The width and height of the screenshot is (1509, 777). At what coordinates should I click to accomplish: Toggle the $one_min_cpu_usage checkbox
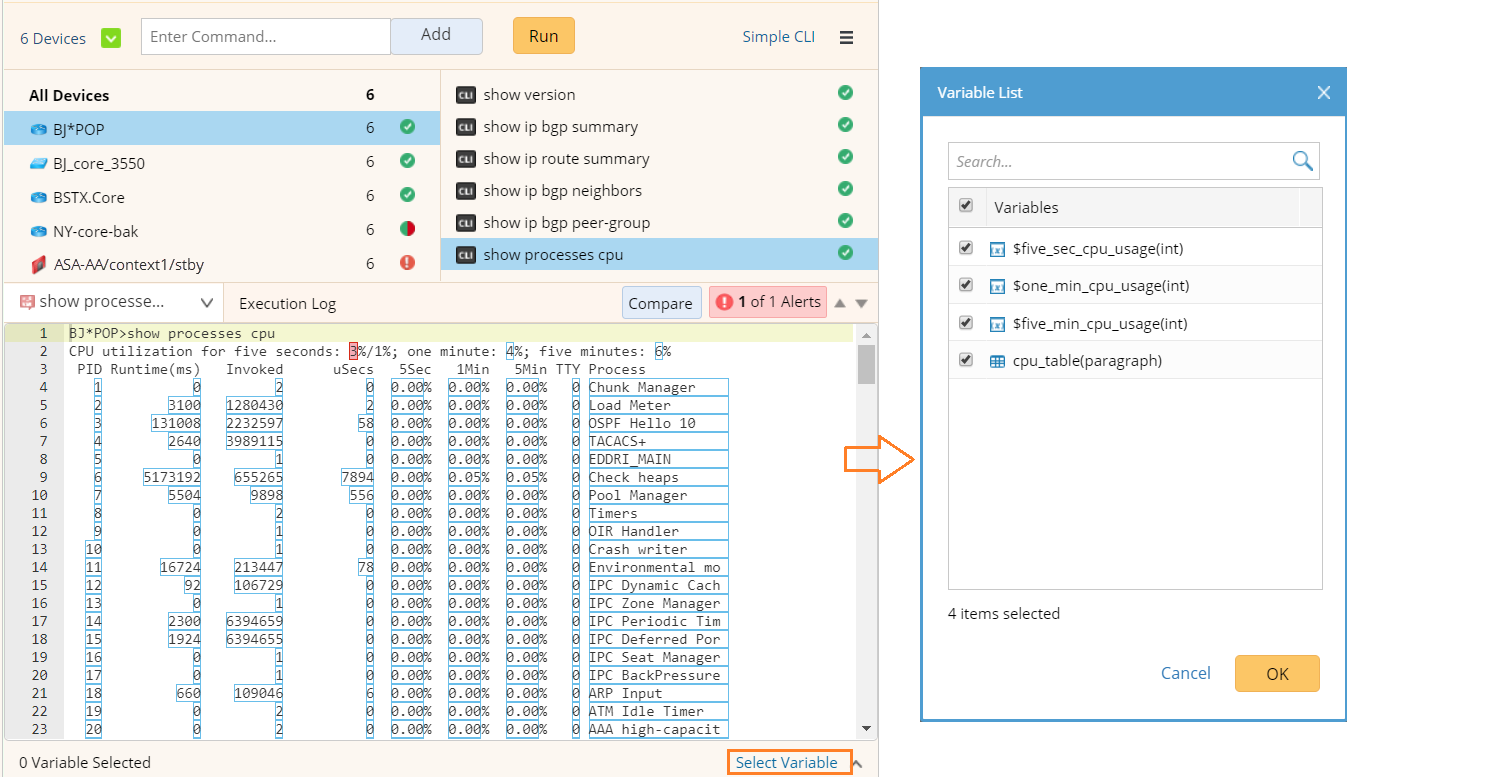(x=966, y=285)
